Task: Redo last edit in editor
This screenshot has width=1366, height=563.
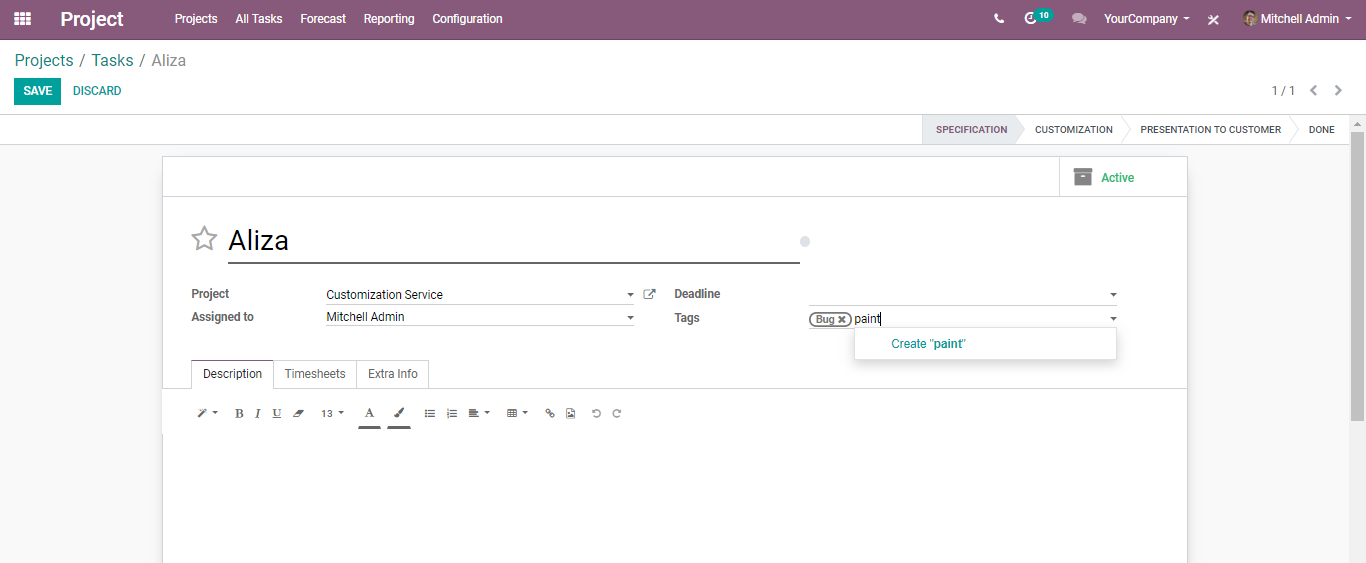Action: click(x=617, y=413)
